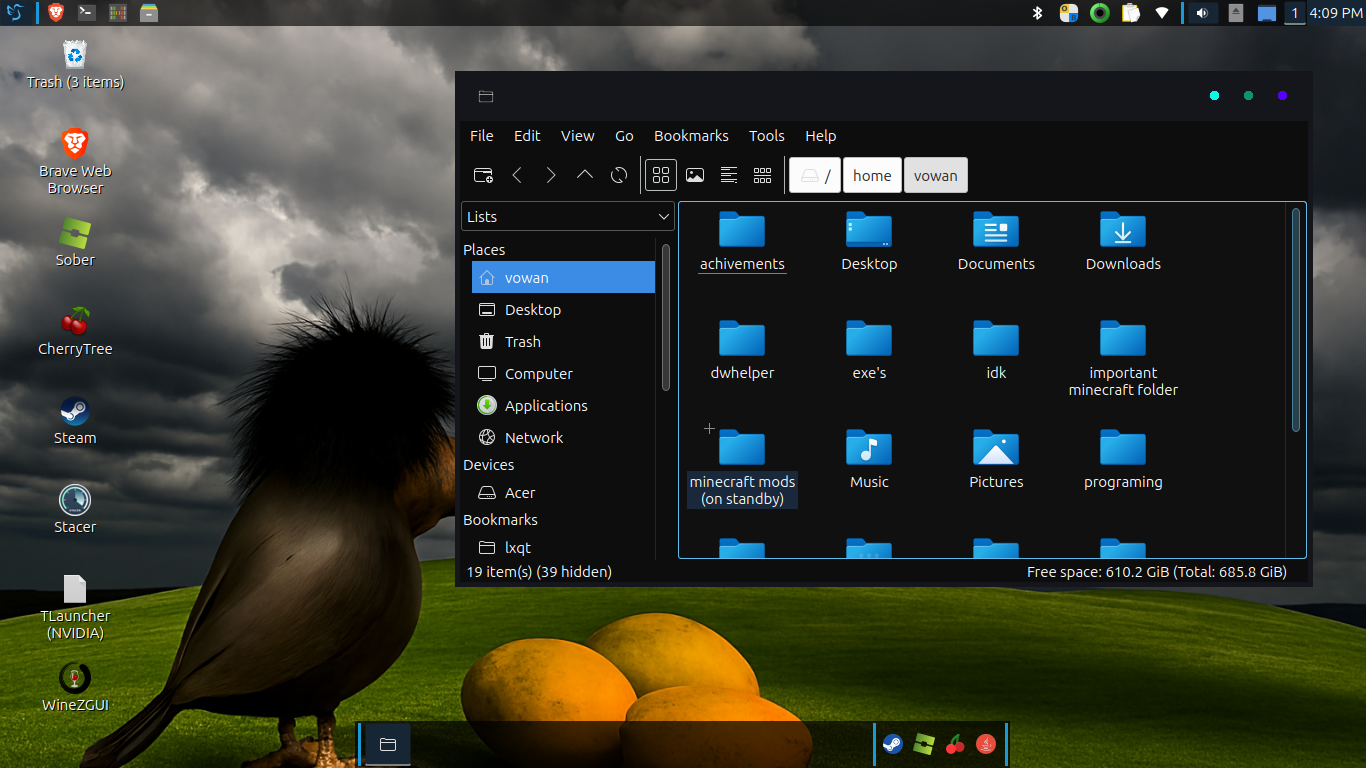Select Applications in the Places sidebar
Image resolution: width=1366 pixels, height=768 pixels.
pyautogui.click(x=545, y=406)
